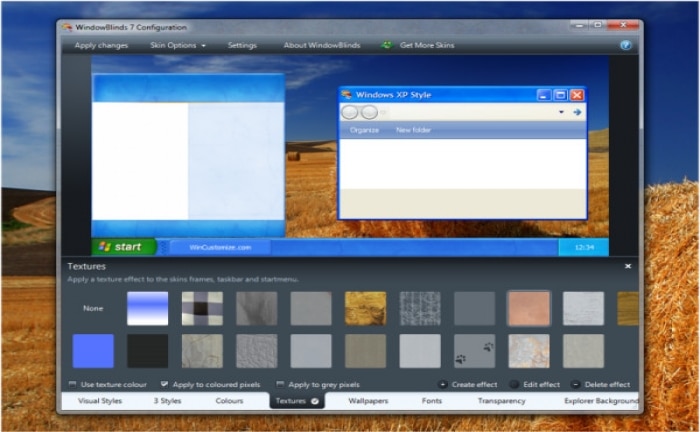The width and height of the screenshot is (700, 432).
Task: Select the None texture option
Action: tap(93, 308)
